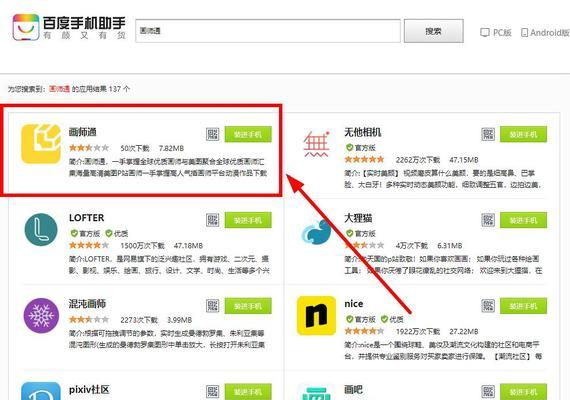
Task: Open the 画吧 app icon
Action: tap(316, 392)
